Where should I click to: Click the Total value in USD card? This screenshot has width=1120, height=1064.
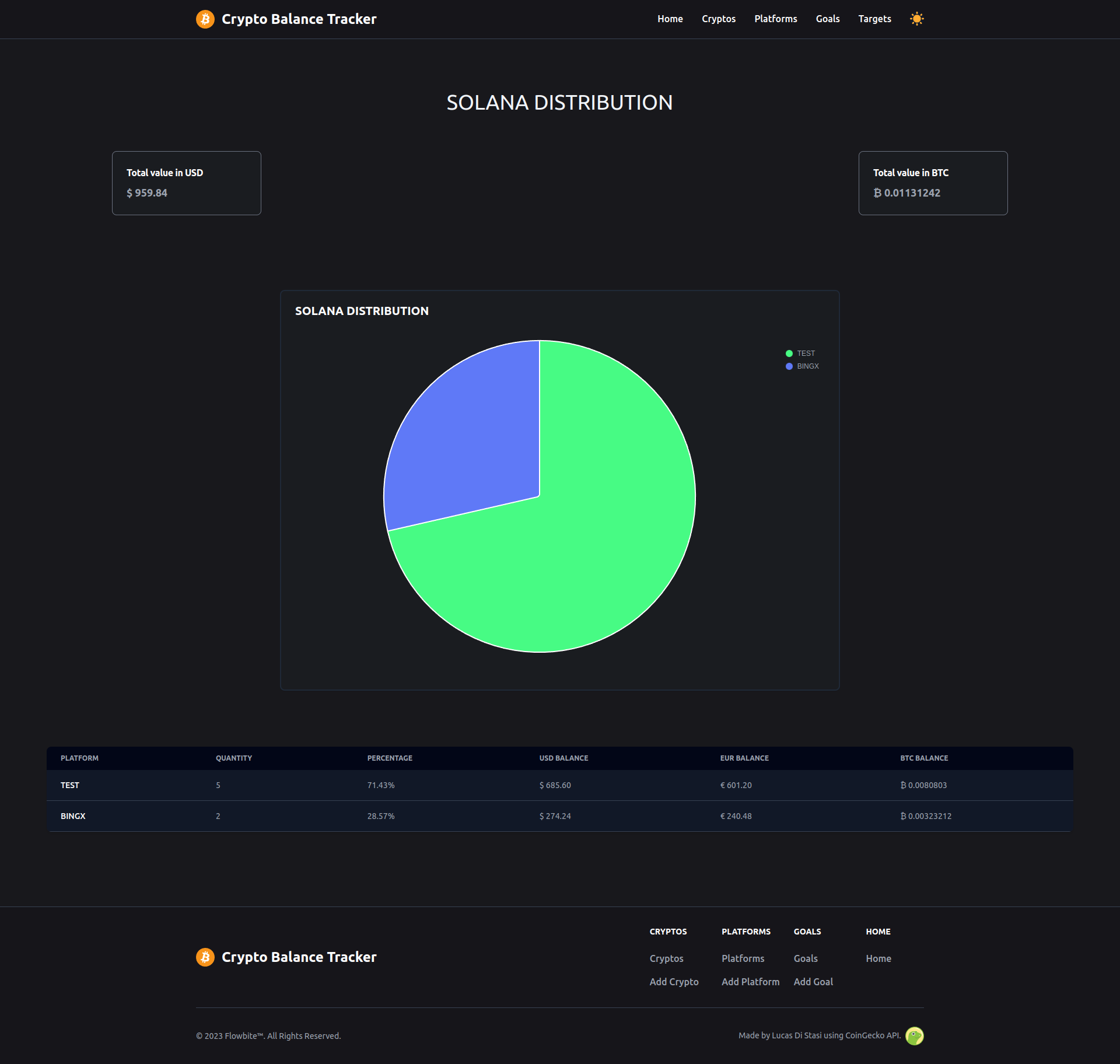pos(187,183)
